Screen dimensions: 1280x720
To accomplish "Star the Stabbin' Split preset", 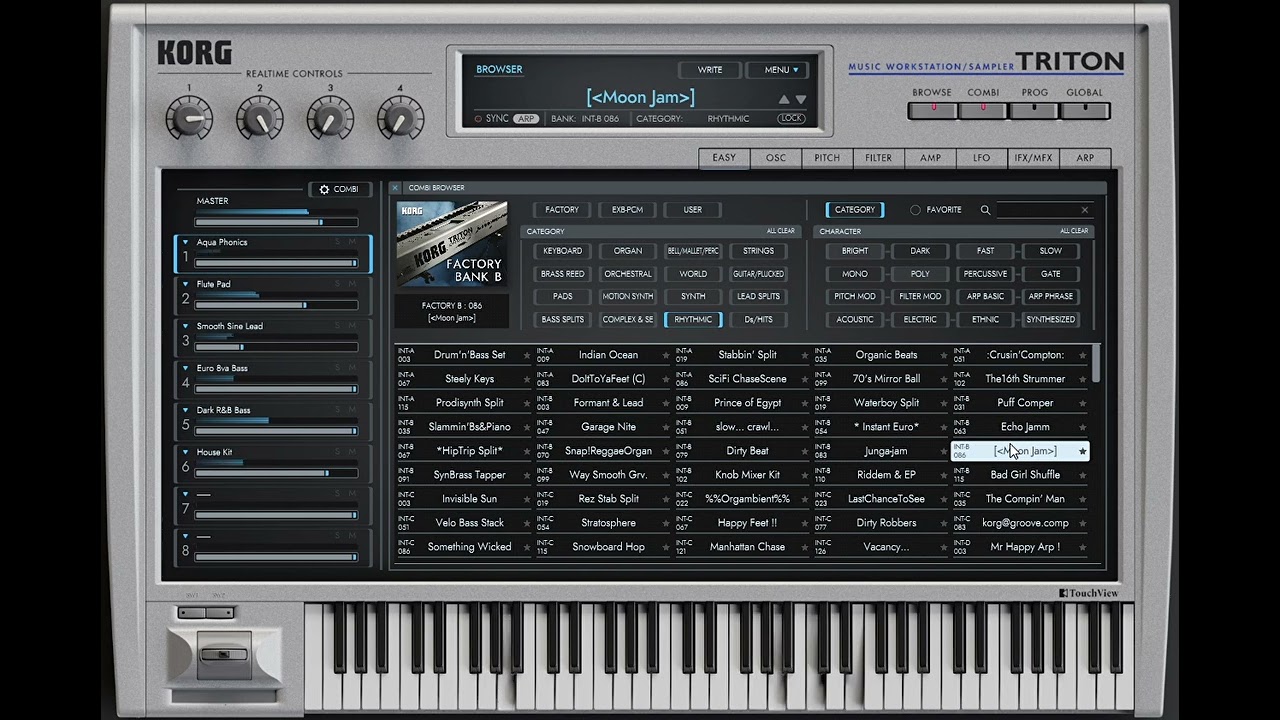I will (x=805, y=356).
